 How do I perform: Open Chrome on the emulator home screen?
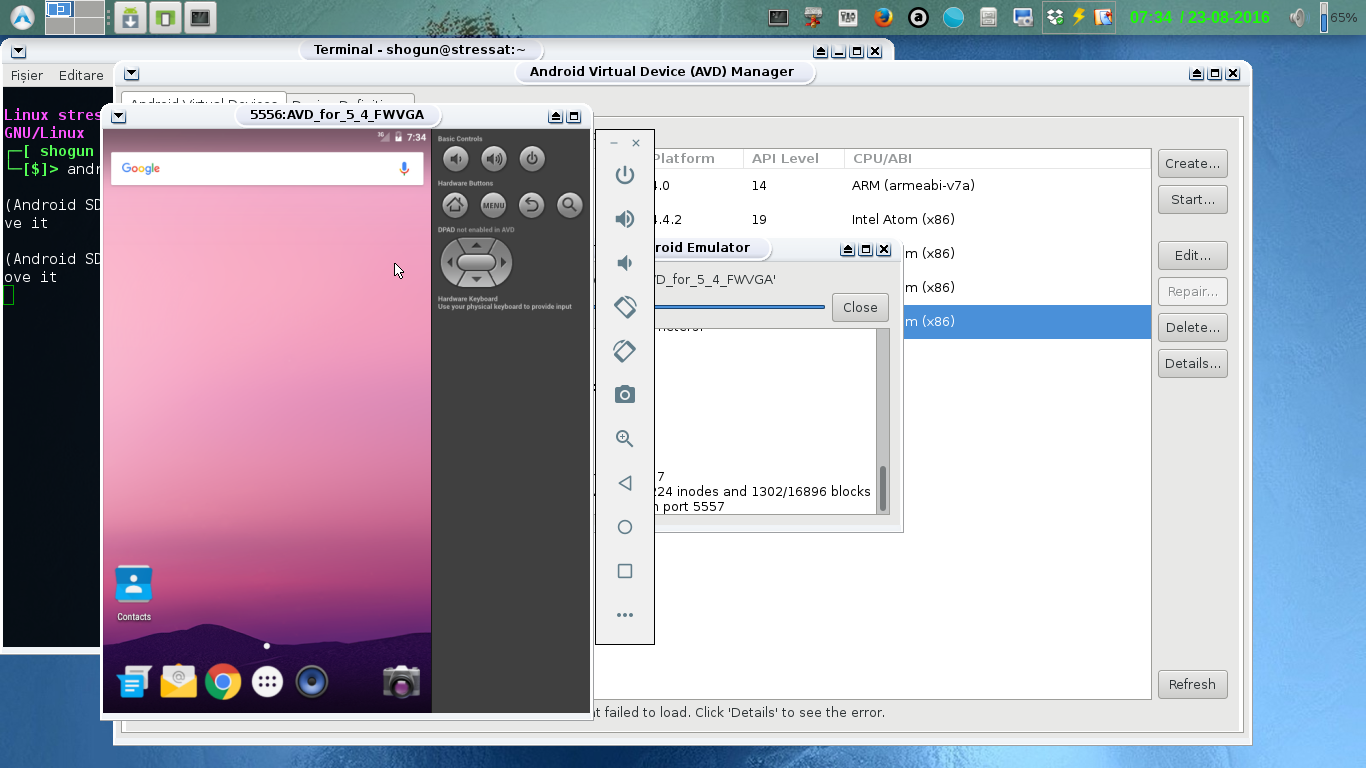coord(222,681)
